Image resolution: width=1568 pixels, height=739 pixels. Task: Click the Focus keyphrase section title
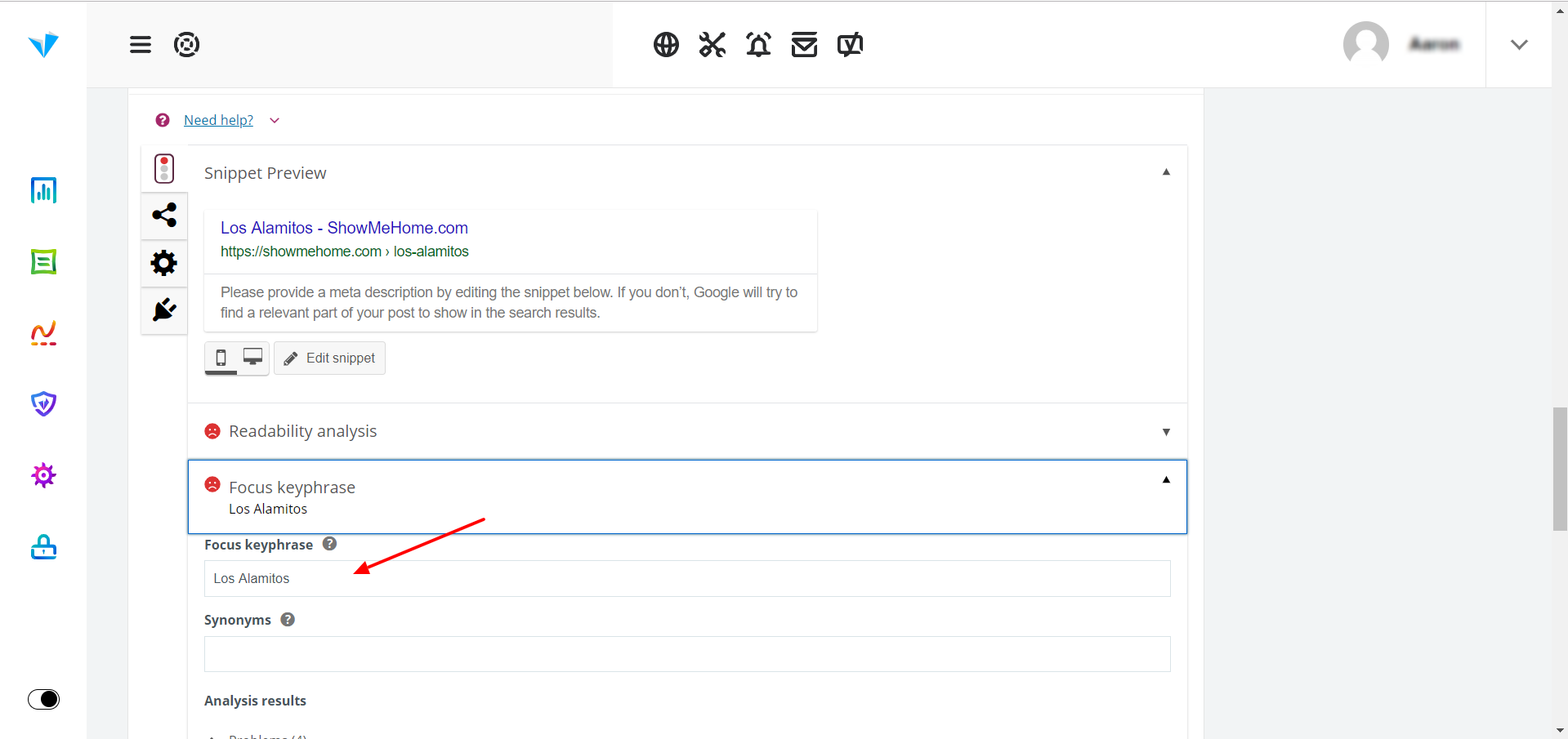pos(292,487)
